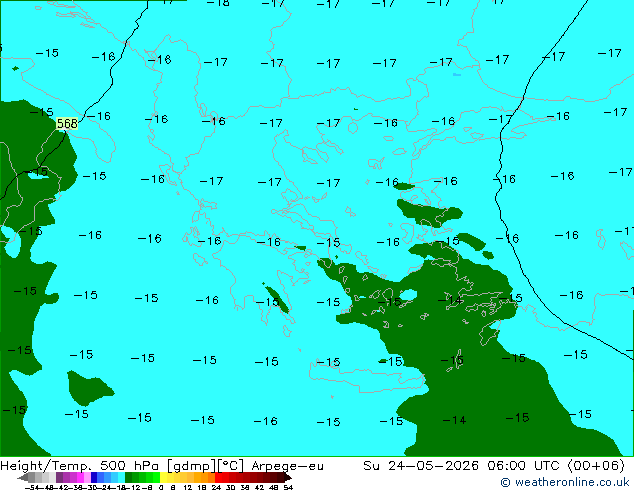The image size is (634, 490).
Task: Click the weatheronline.co.uk copyright link
Action: pyautogui.click(x=565, y=482)
